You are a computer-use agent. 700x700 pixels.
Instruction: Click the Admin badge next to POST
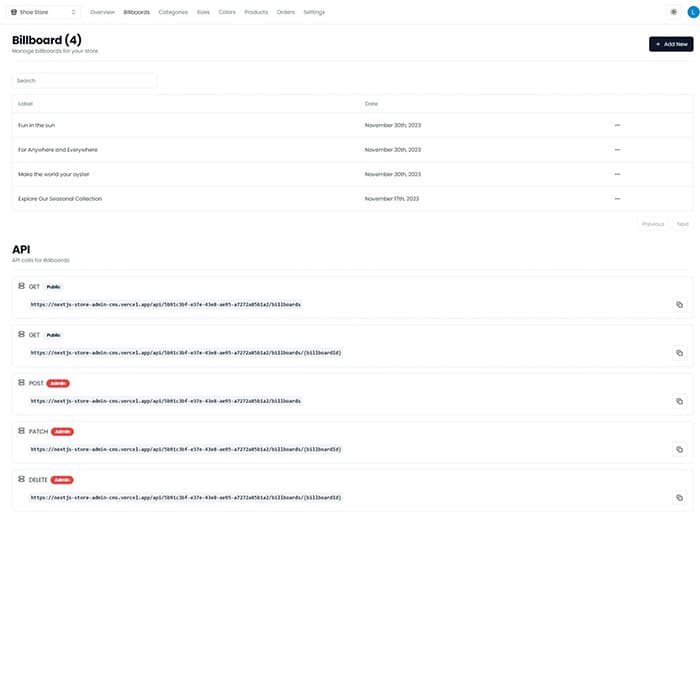[58, 383]
